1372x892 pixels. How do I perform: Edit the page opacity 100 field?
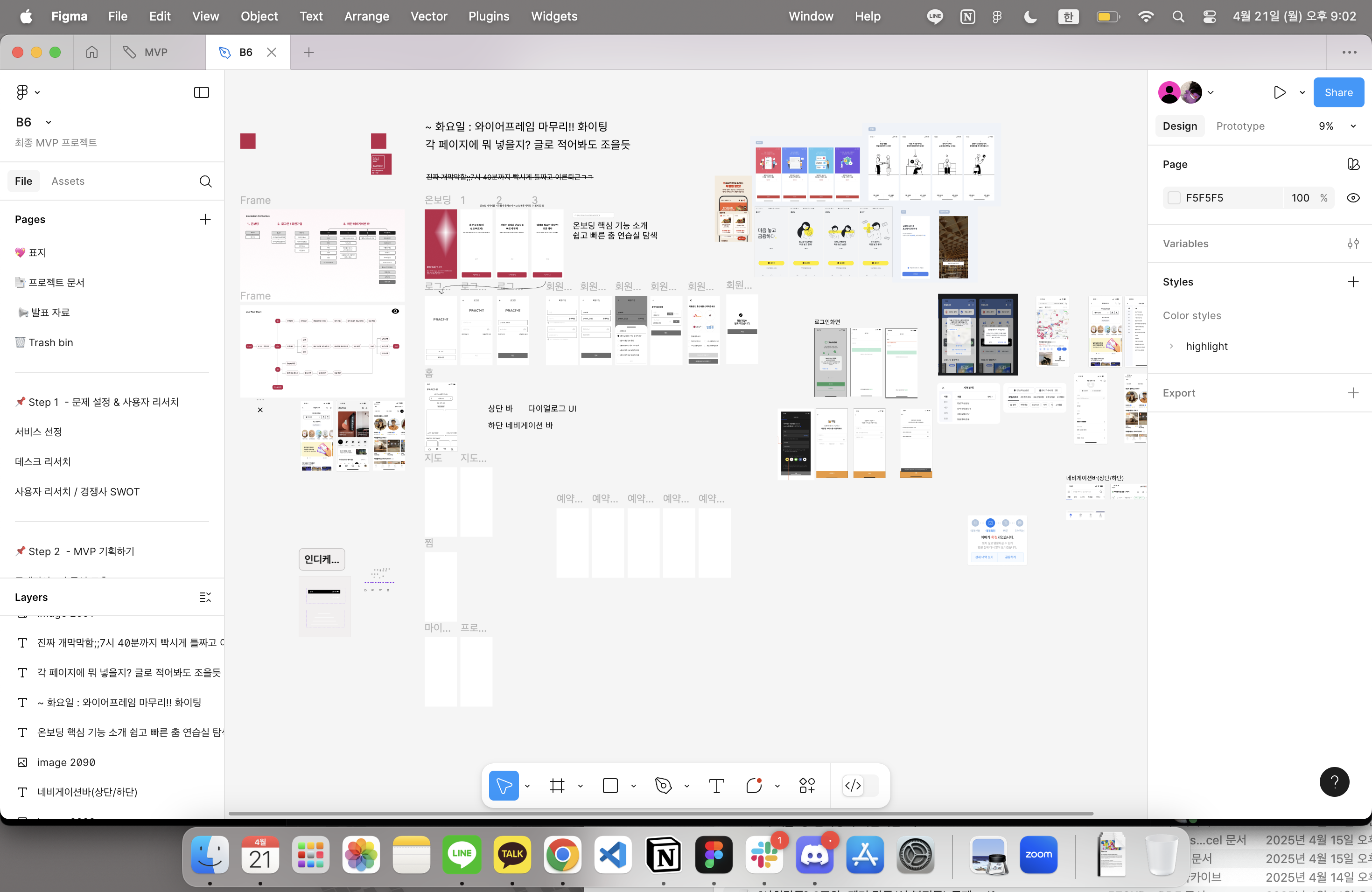click(x=1300, y=198)
